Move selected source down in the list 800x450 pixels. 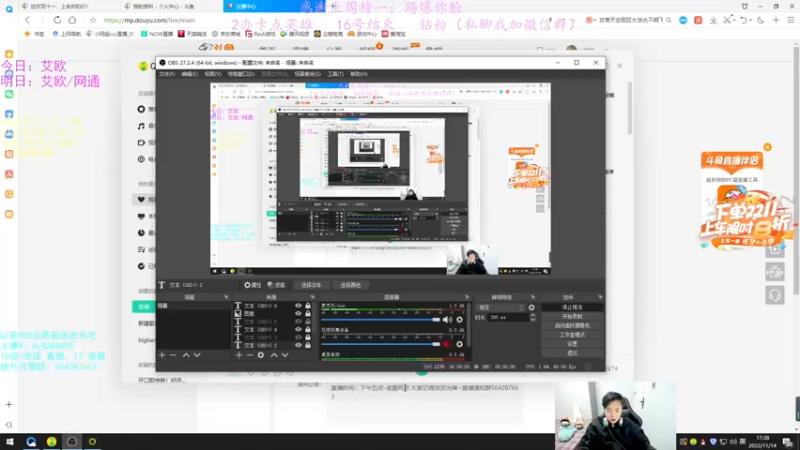click(285, 355)
